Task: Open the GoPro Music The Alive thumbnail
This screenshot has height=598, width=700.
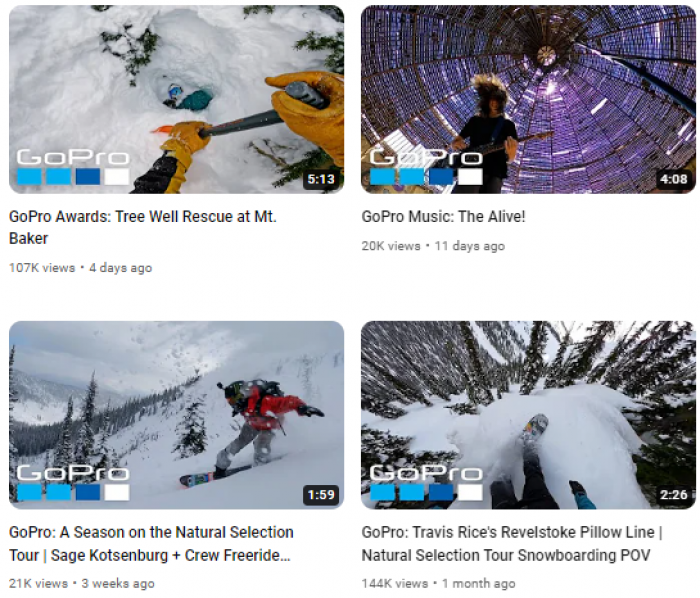Action: [529, 99]
